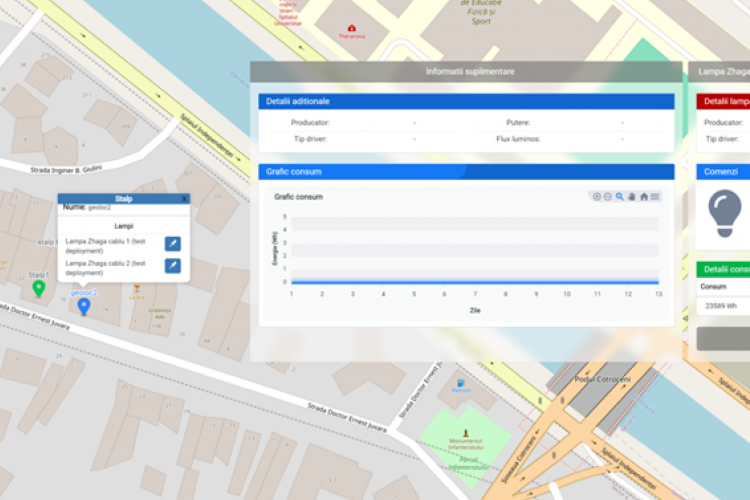Click the Lampa Zhaga panel header
The width and height of the screenshot is (750, 500).
pos(719,72)
